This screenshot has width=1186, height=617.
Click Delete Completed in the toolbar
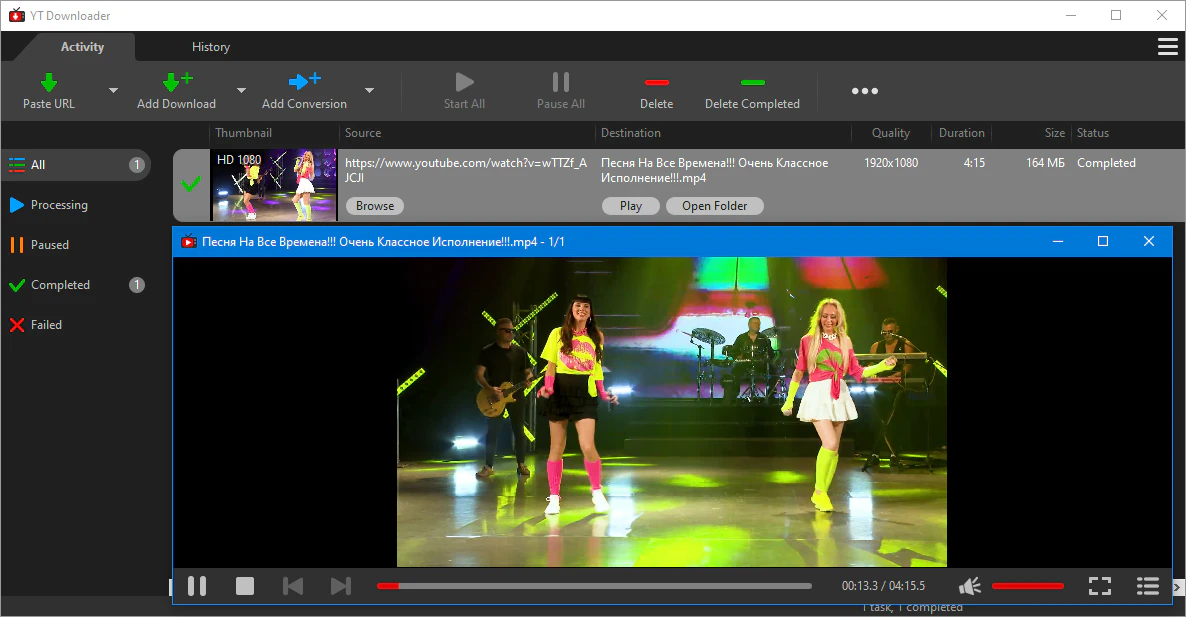click(752, 92)
